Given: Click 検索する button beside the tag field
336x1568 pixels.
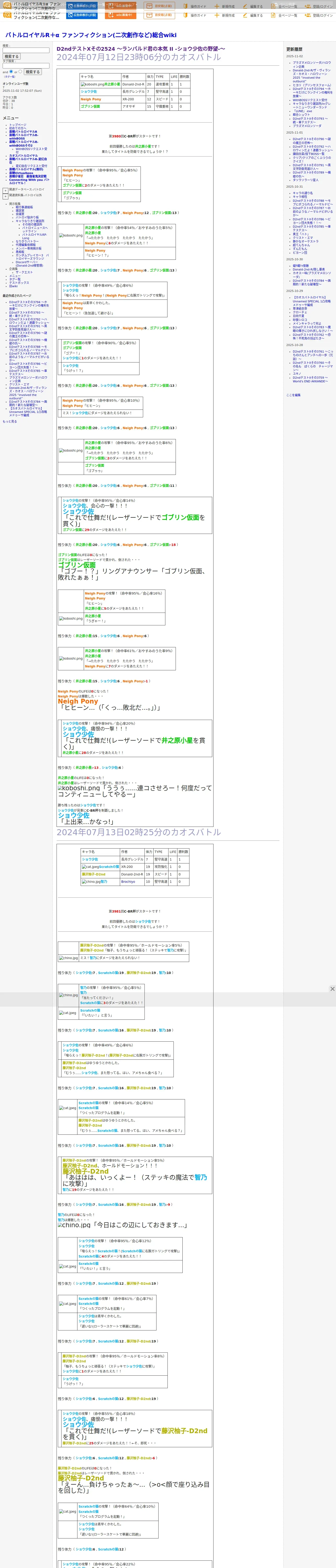Looking at the screenshot, I should pyautogui.click(x=32, y=72).
